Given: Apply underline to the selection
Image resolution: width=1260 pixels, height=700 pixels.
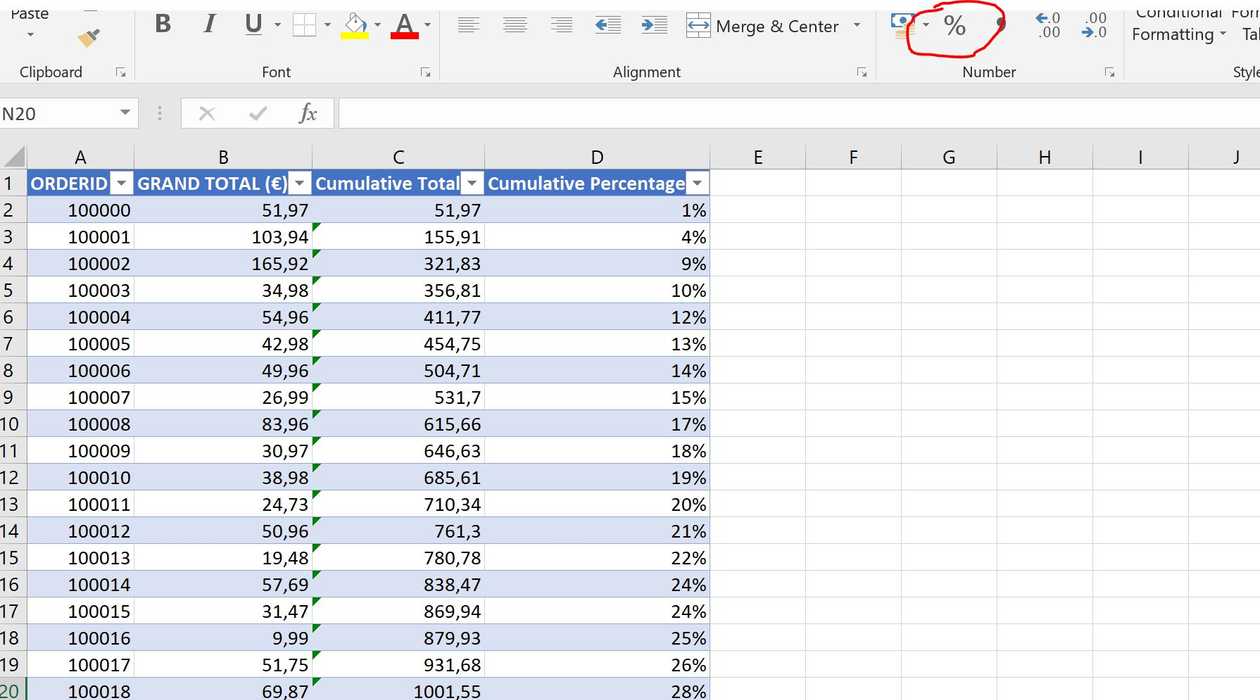Looking at the screenshot, I should click(x=251, y=25).
